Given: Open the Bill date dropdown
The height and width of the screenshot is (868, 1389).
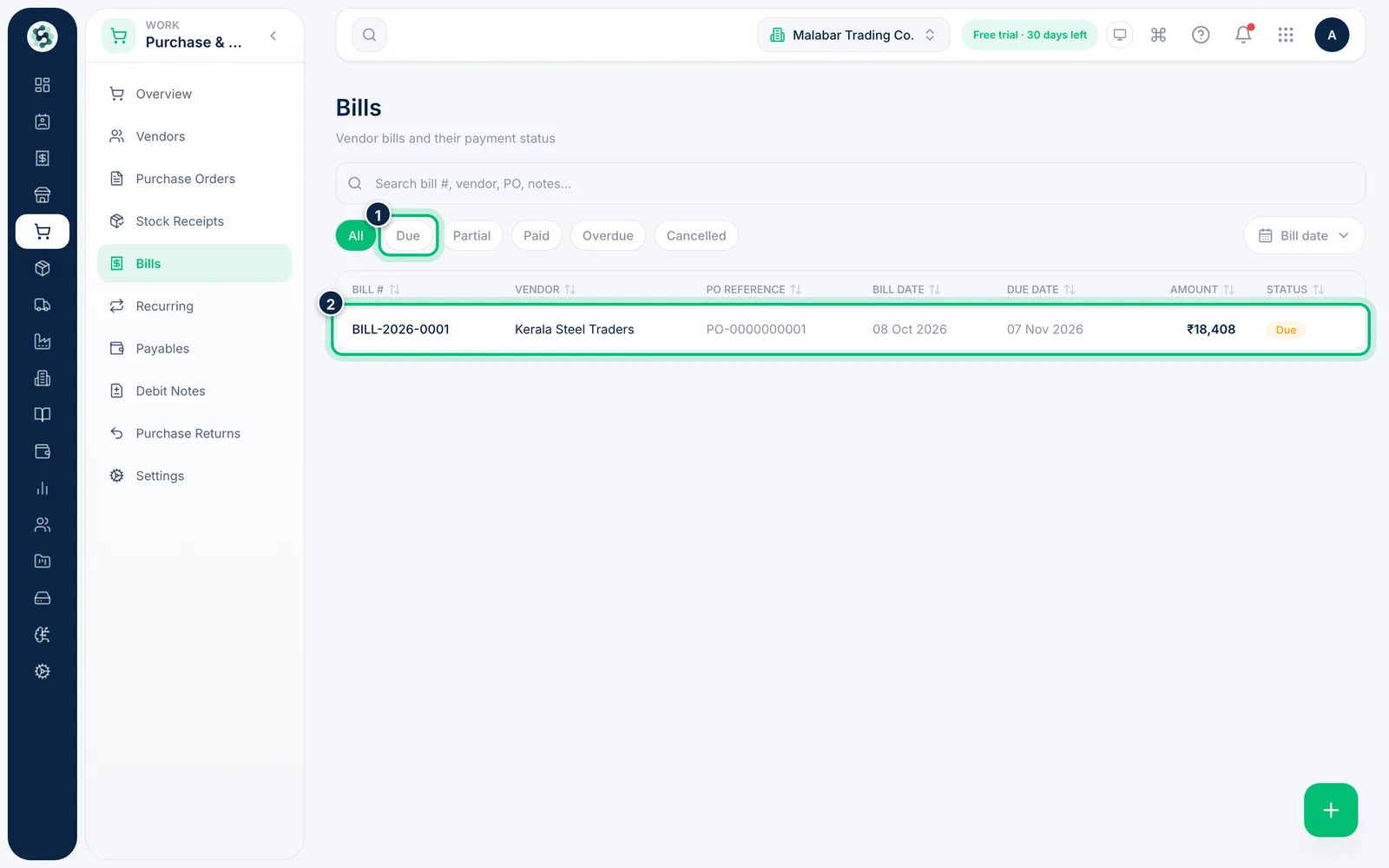Looking at the screenshot, I should click(1304, 235).
